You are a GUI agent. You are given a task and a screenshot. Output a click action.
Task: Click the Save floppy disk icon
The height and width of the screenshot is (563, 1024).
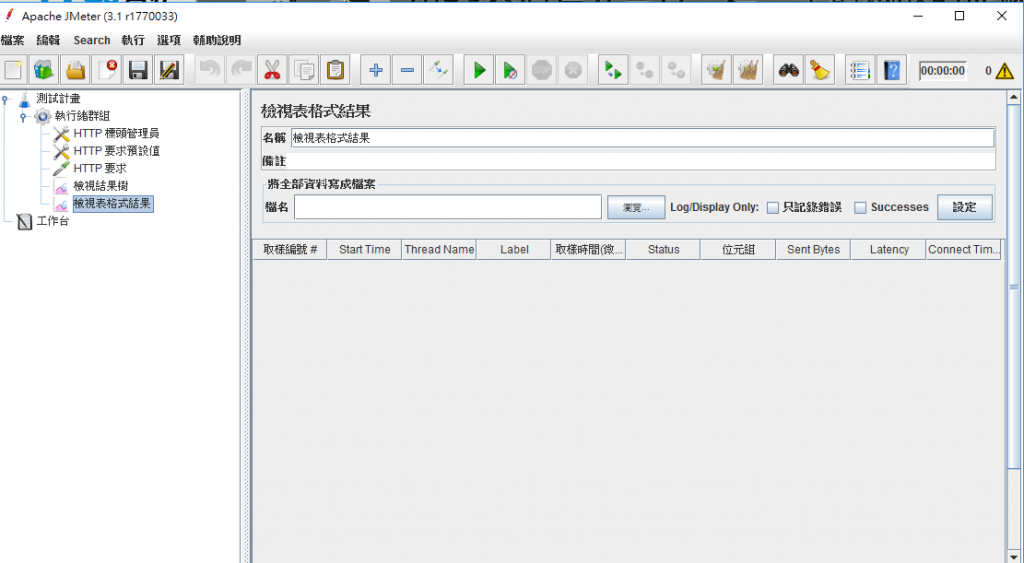[x=138, y=70]
